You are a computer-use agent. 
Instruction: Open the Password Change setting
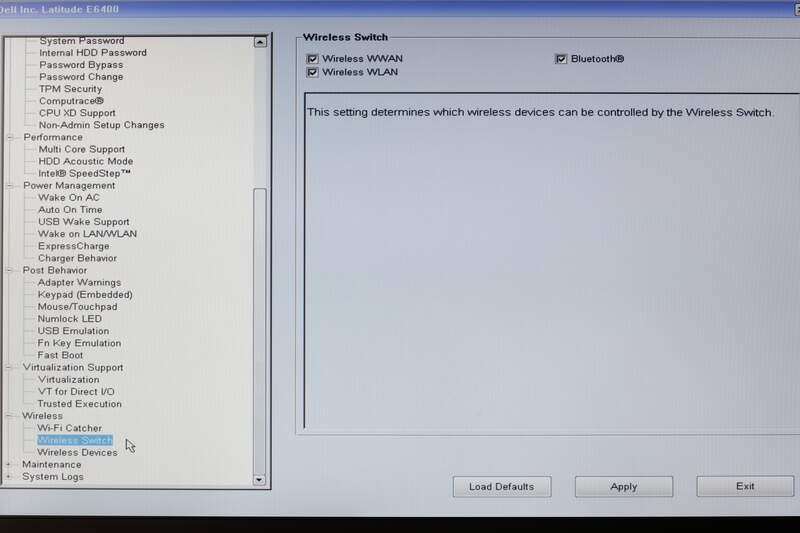[81, 77]
